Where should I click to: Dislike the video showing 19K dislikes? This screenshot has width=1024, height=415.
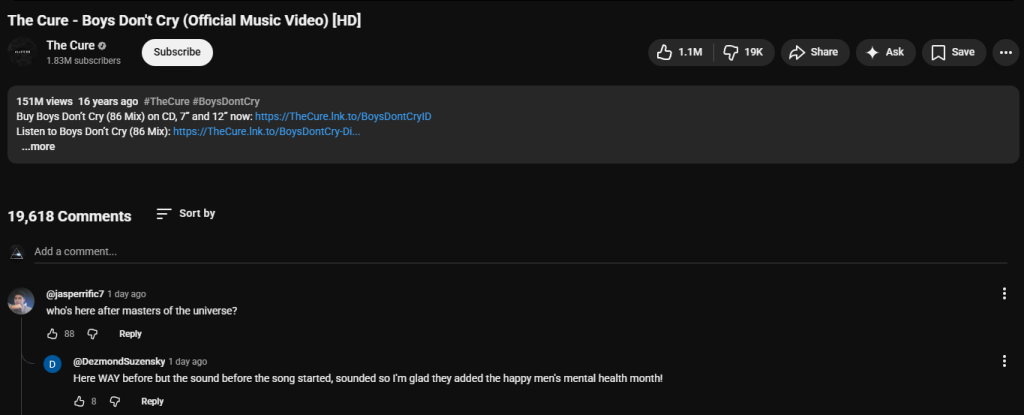point(744,52)
